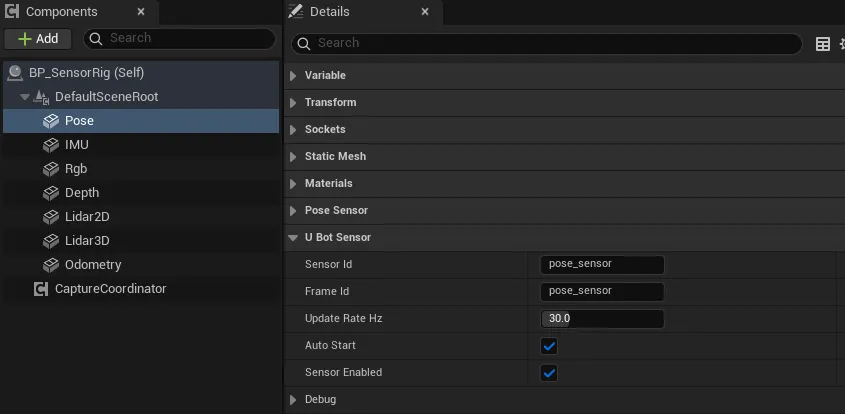This screenshot has width=845, height=414.
Task: Close the Details tab
Action: coord(425,12)
